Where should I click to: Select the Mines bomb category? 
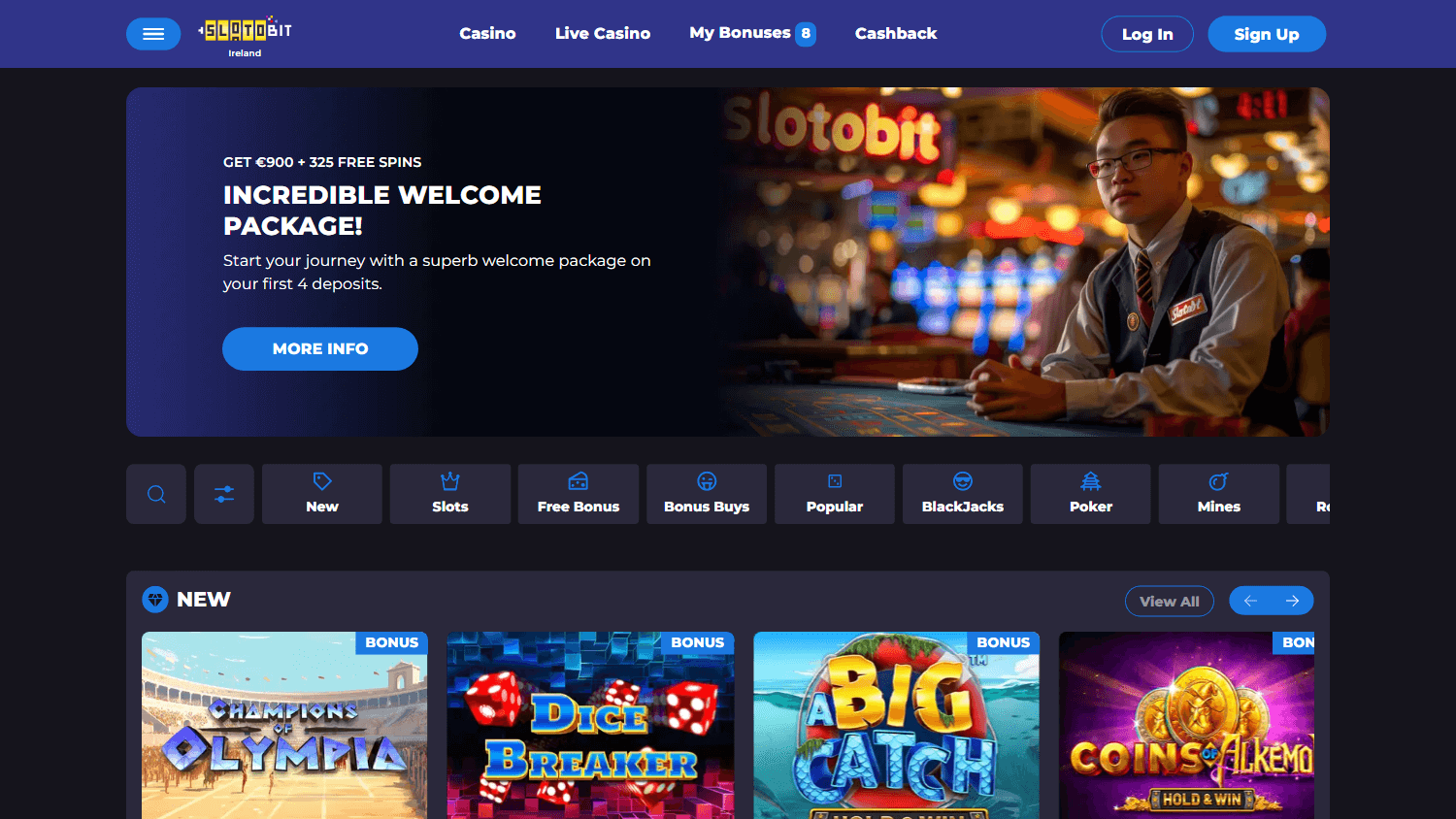[1219, 494]
